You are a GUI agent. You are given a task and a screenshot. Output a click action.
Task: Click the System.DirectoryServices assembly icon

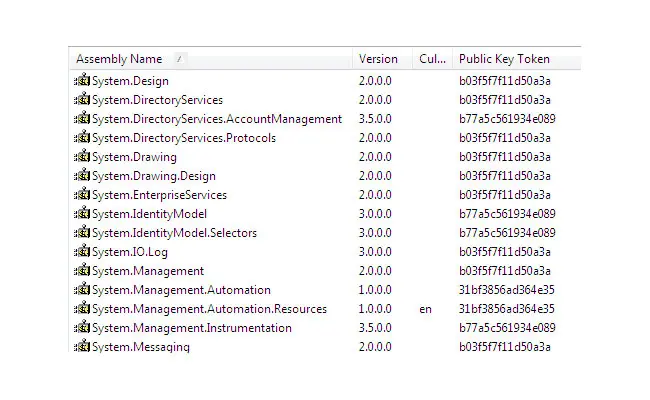[x=82, y=99]
